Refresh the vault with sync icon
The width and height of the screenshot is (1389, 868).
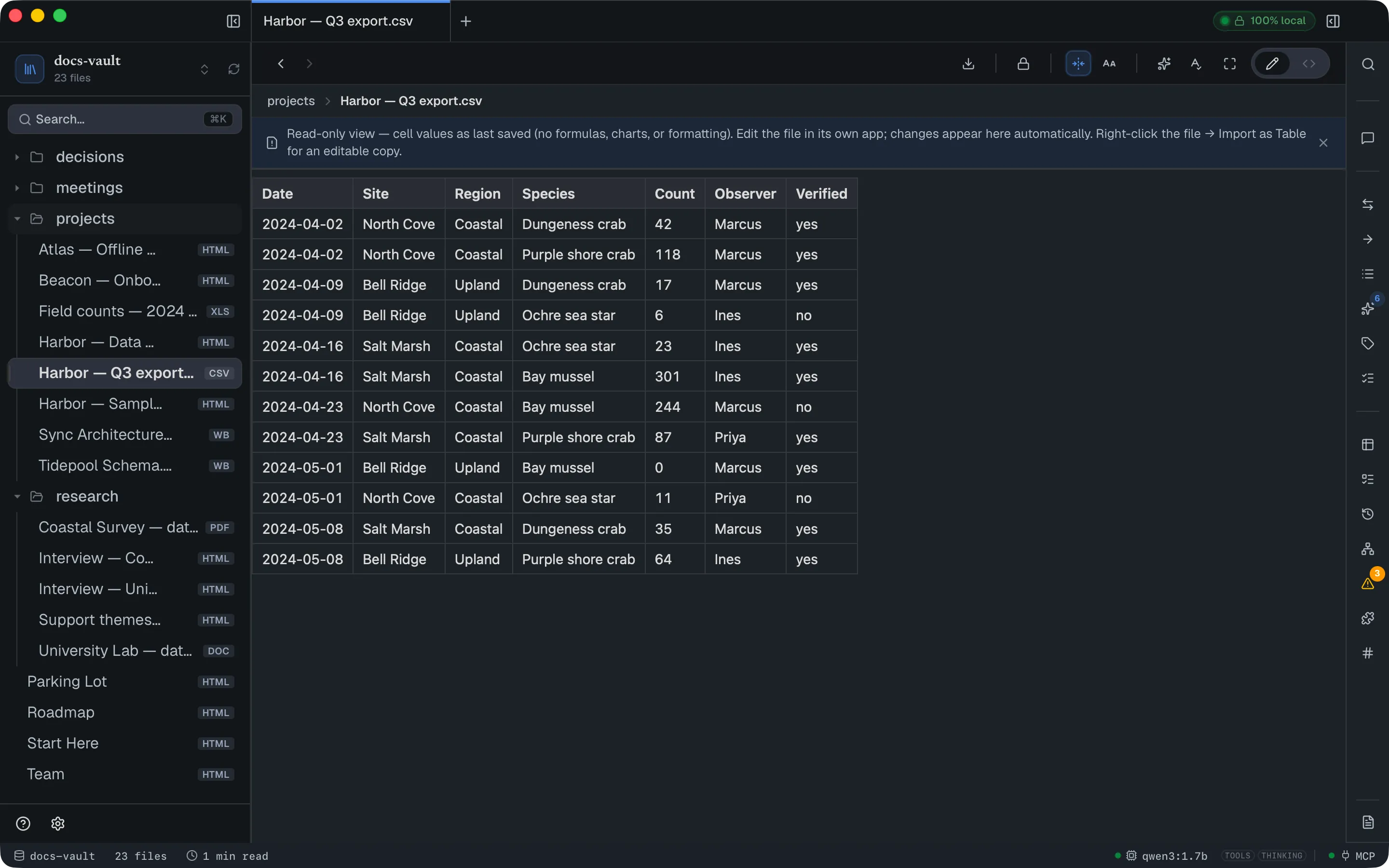click(233, 69)
